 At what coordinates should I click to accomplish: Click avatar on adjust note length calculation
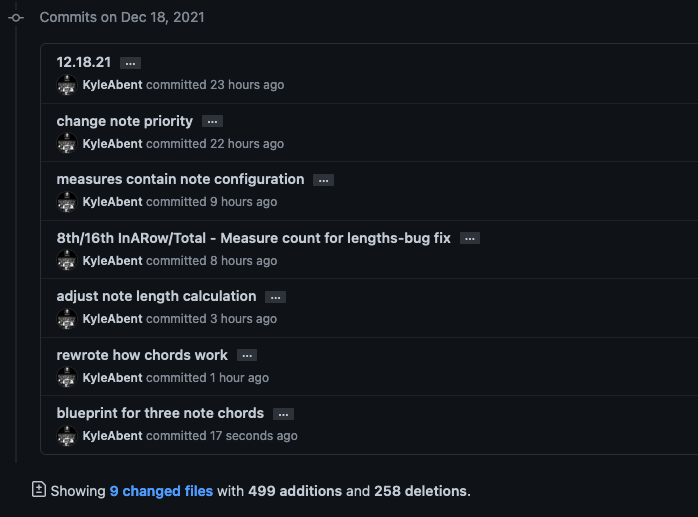(67, 319)
